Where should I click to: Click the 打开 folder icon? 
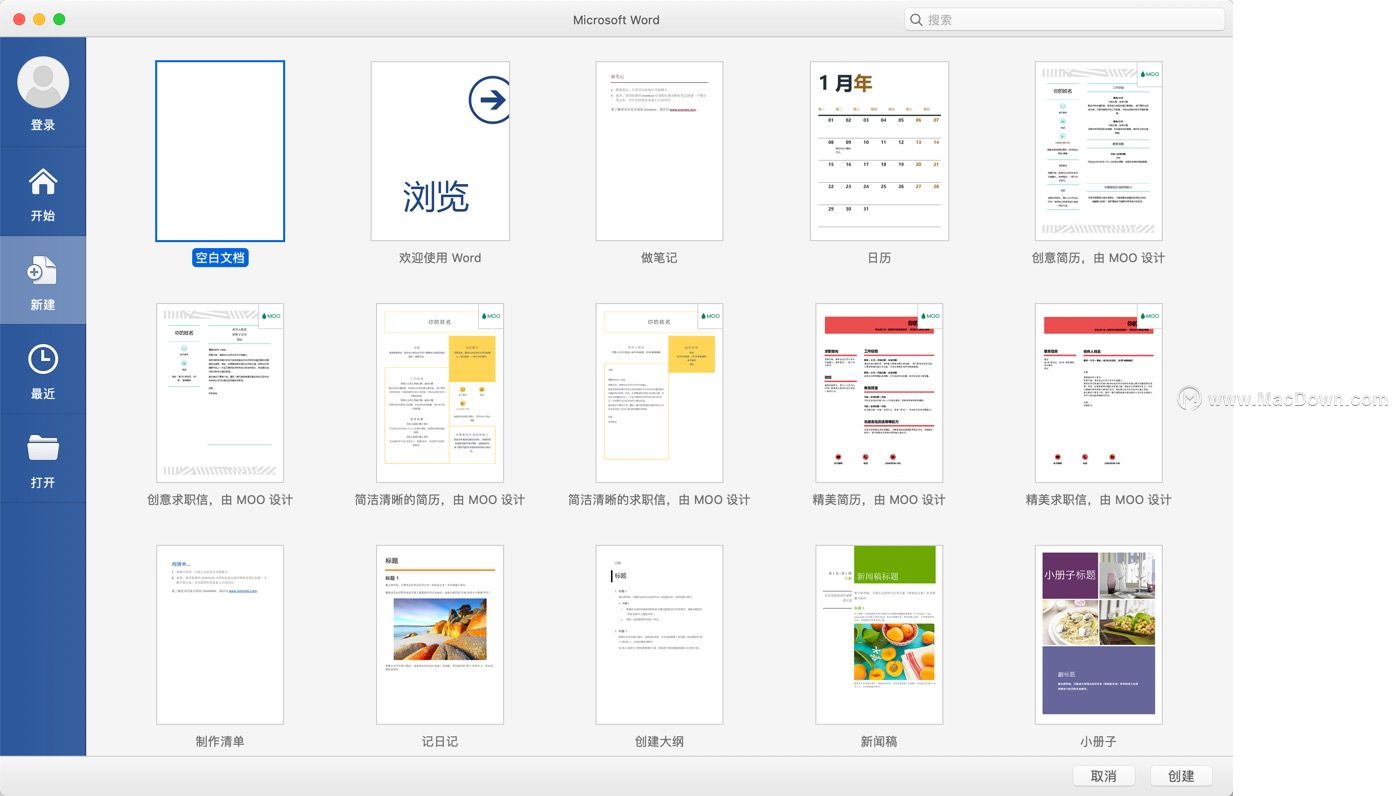(x=43, y=448)
